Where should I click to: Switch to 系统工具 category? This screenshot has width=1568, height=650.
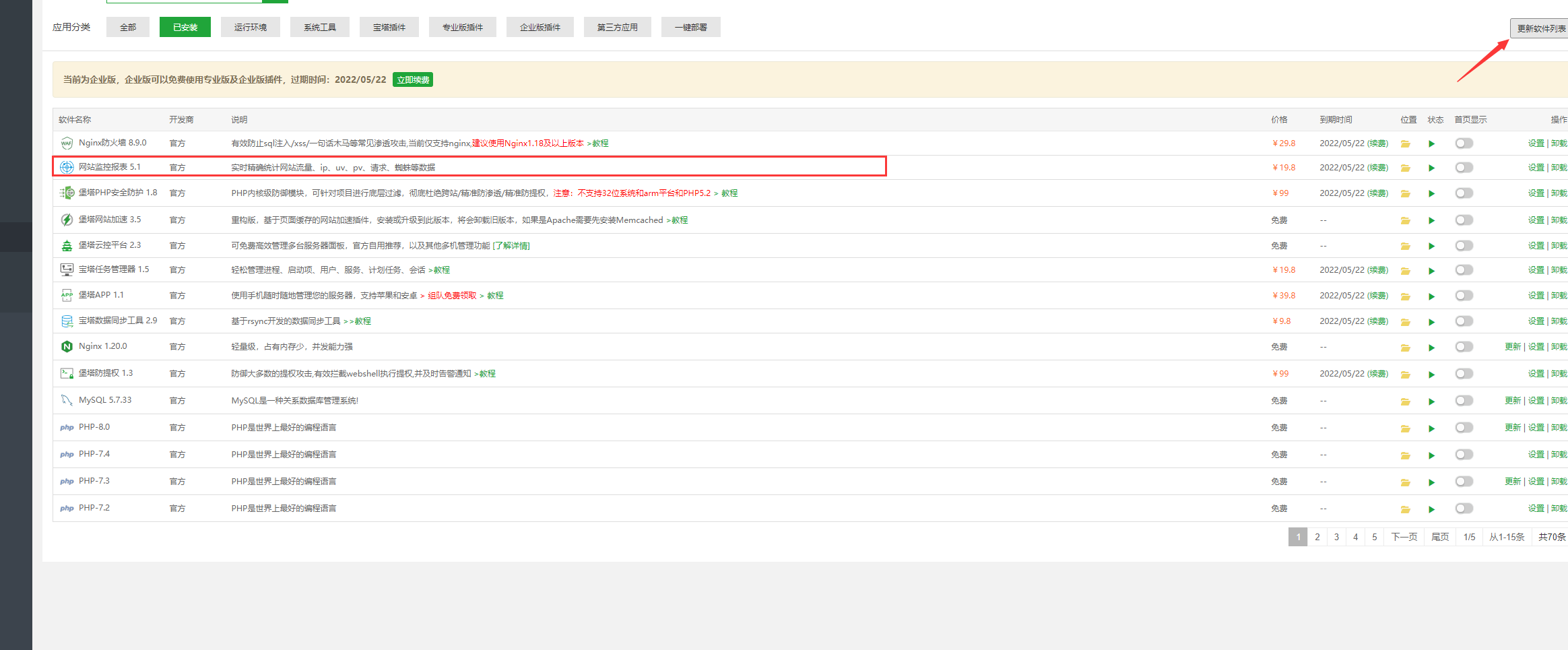click(x=320, y=27)
